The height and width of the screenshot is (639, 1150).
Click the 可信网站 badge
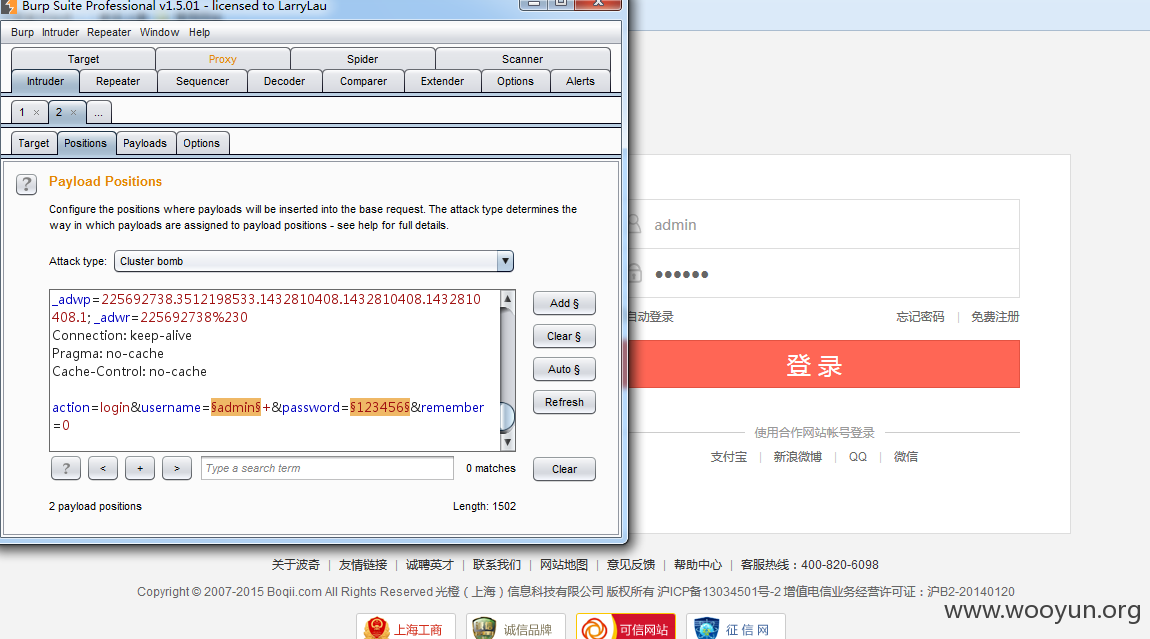626,627
